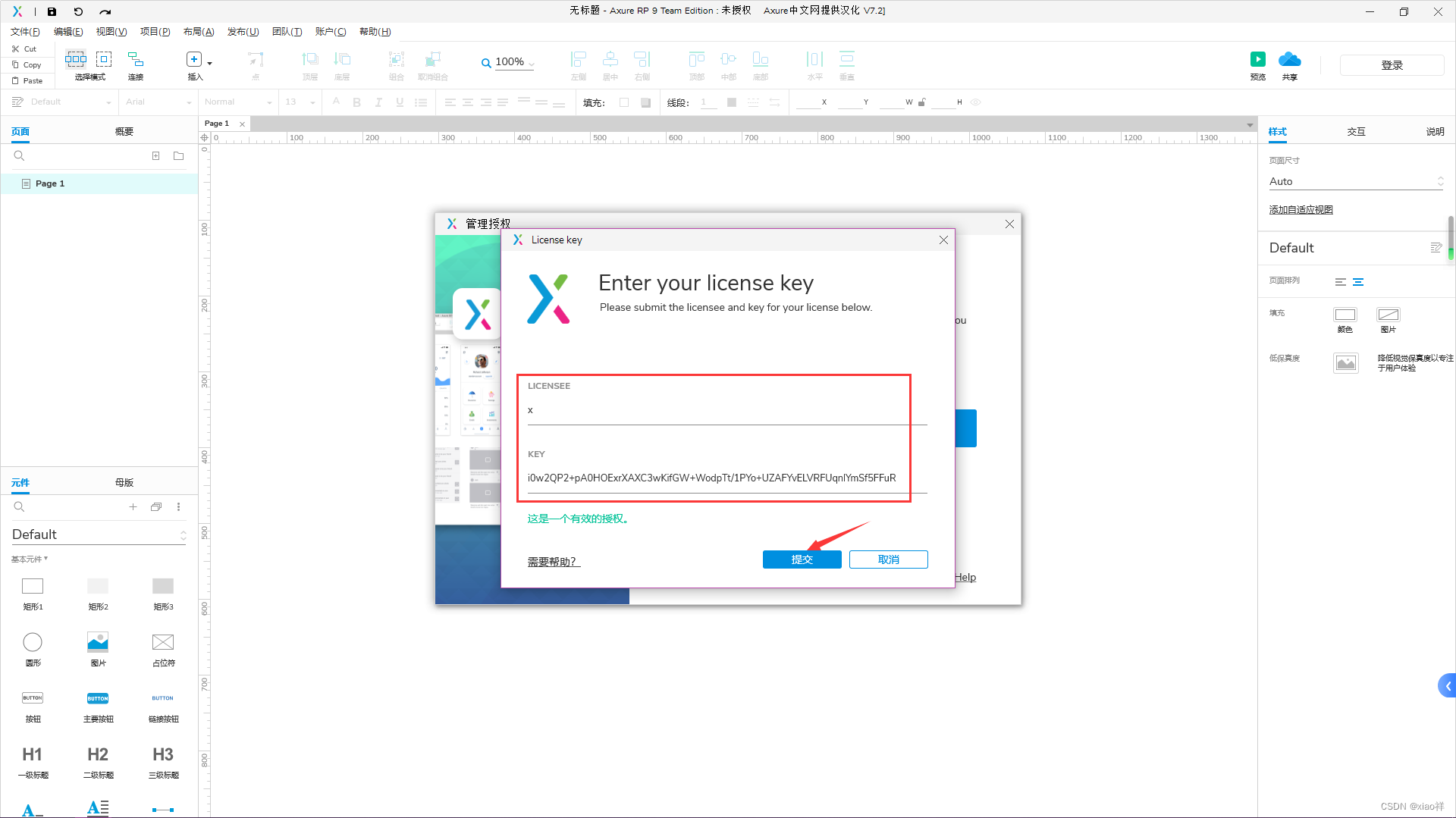The width and height of the screenshot is (1456, 818).
Task: Activate the 连接 connector tool
Action: pos(136,59)
